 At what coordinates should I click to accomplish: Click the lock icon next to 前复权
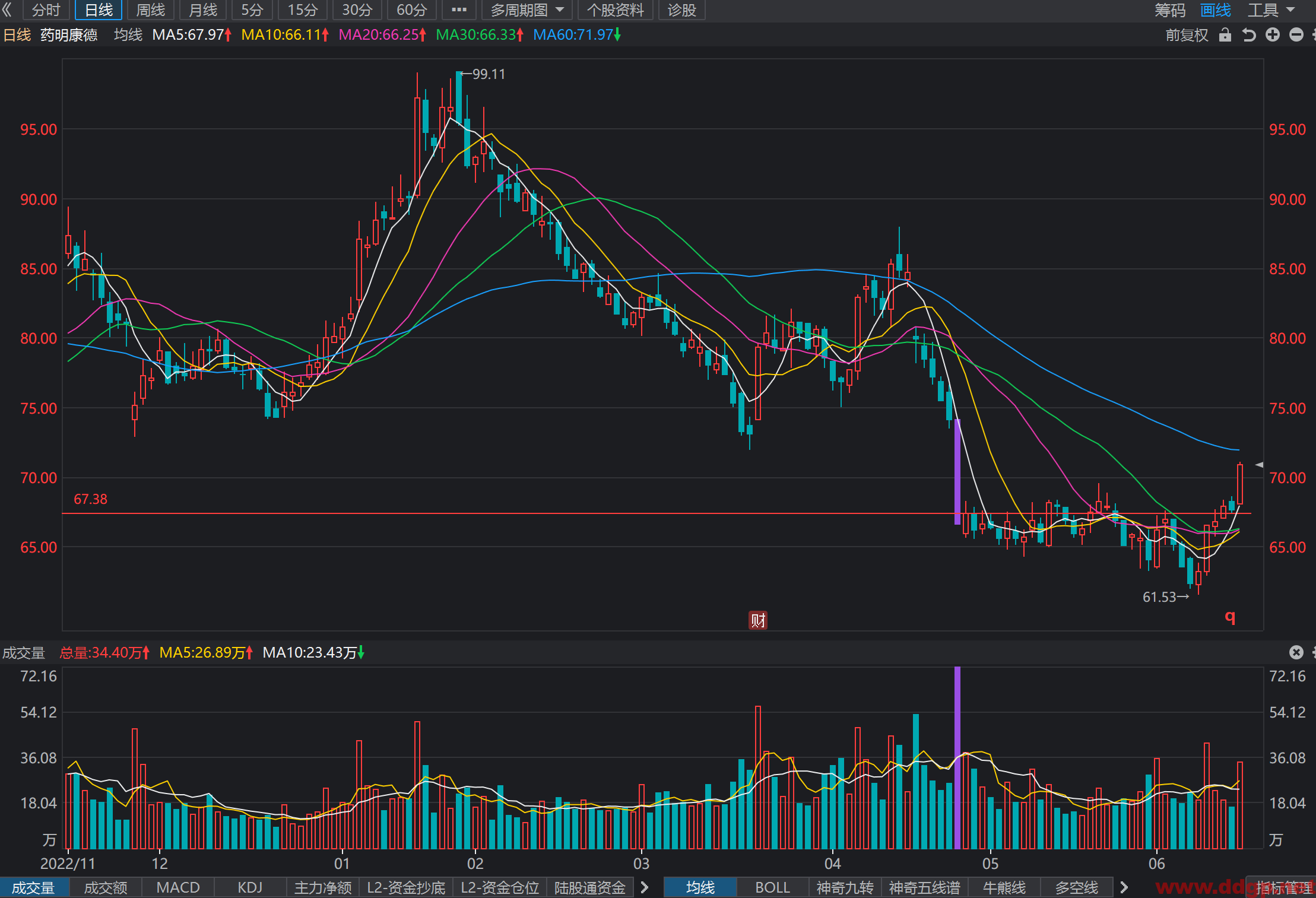[1225, 35]
